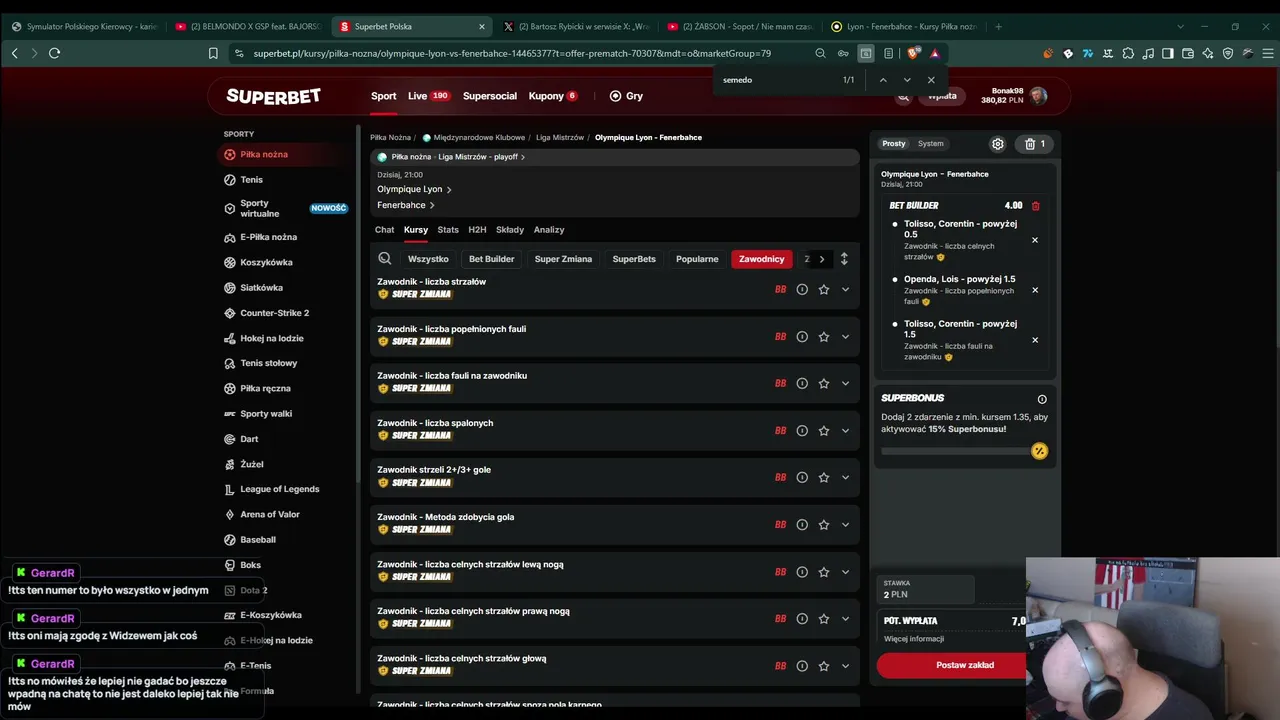
Task: Remove the Tolisso powyżej 1.5 pick
Action: pos(1035,340)
